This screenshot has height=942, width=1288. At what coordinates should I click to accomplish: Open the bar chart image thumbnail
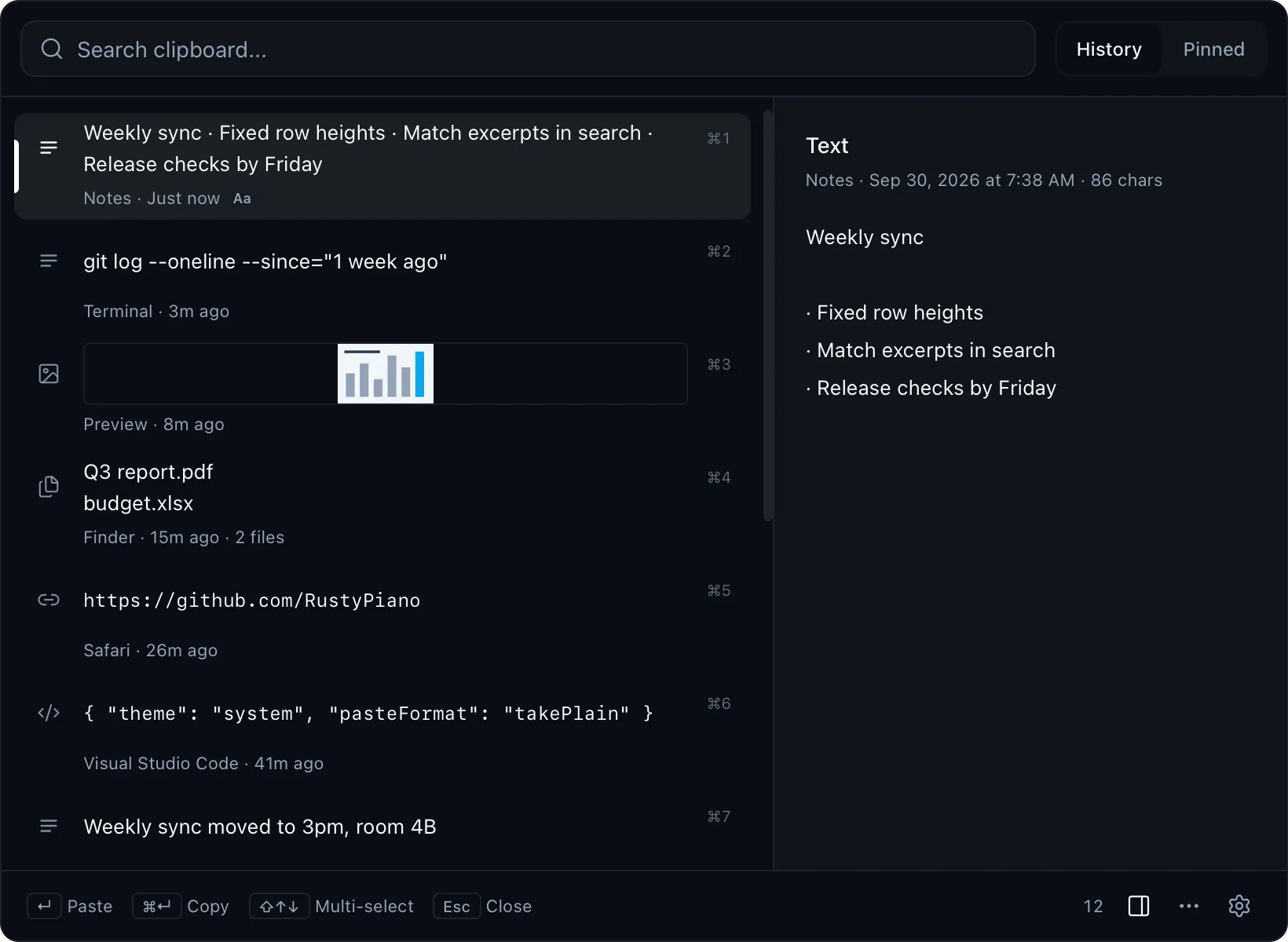click(386, 374)
